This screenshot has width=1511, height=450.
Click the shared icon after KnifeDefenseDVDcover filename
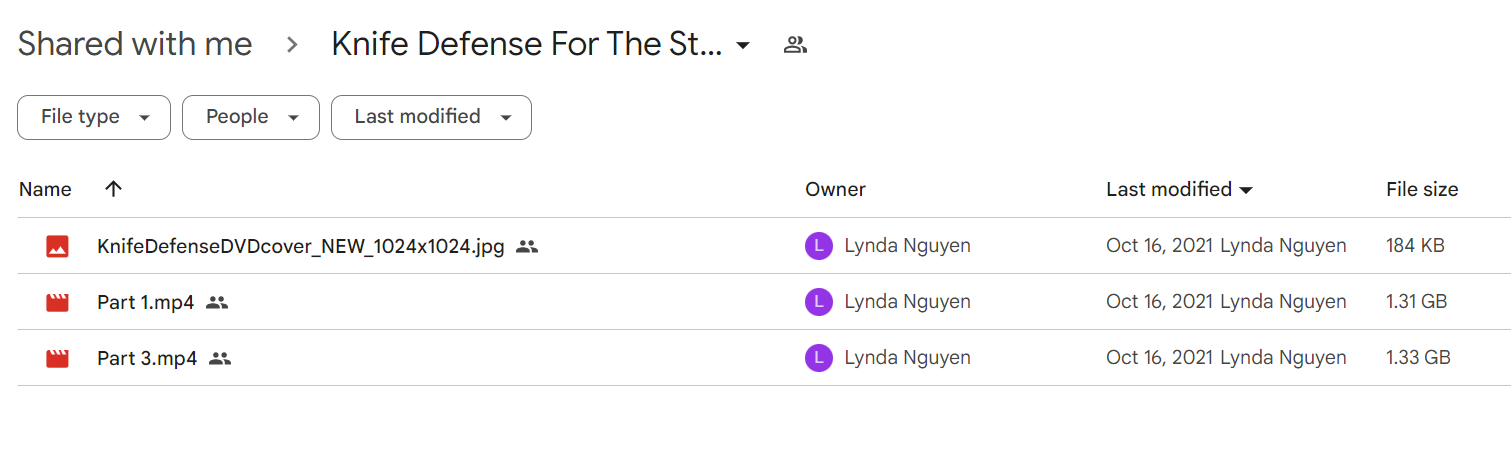coord(527,246)
